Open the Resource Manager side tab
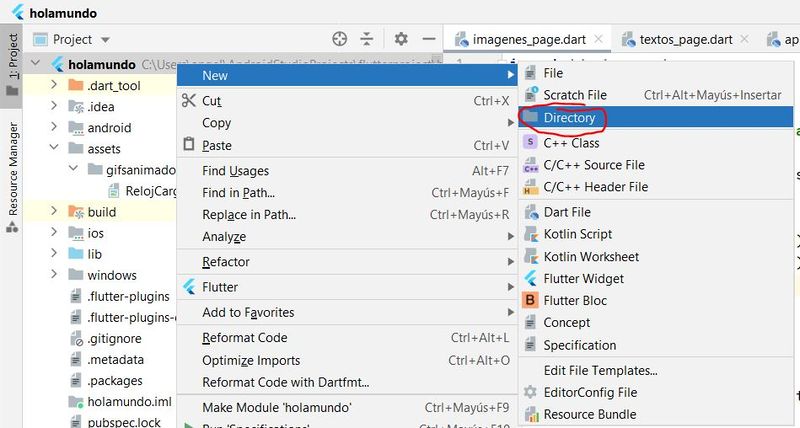The image size is (800, 428). click(12, 177)
